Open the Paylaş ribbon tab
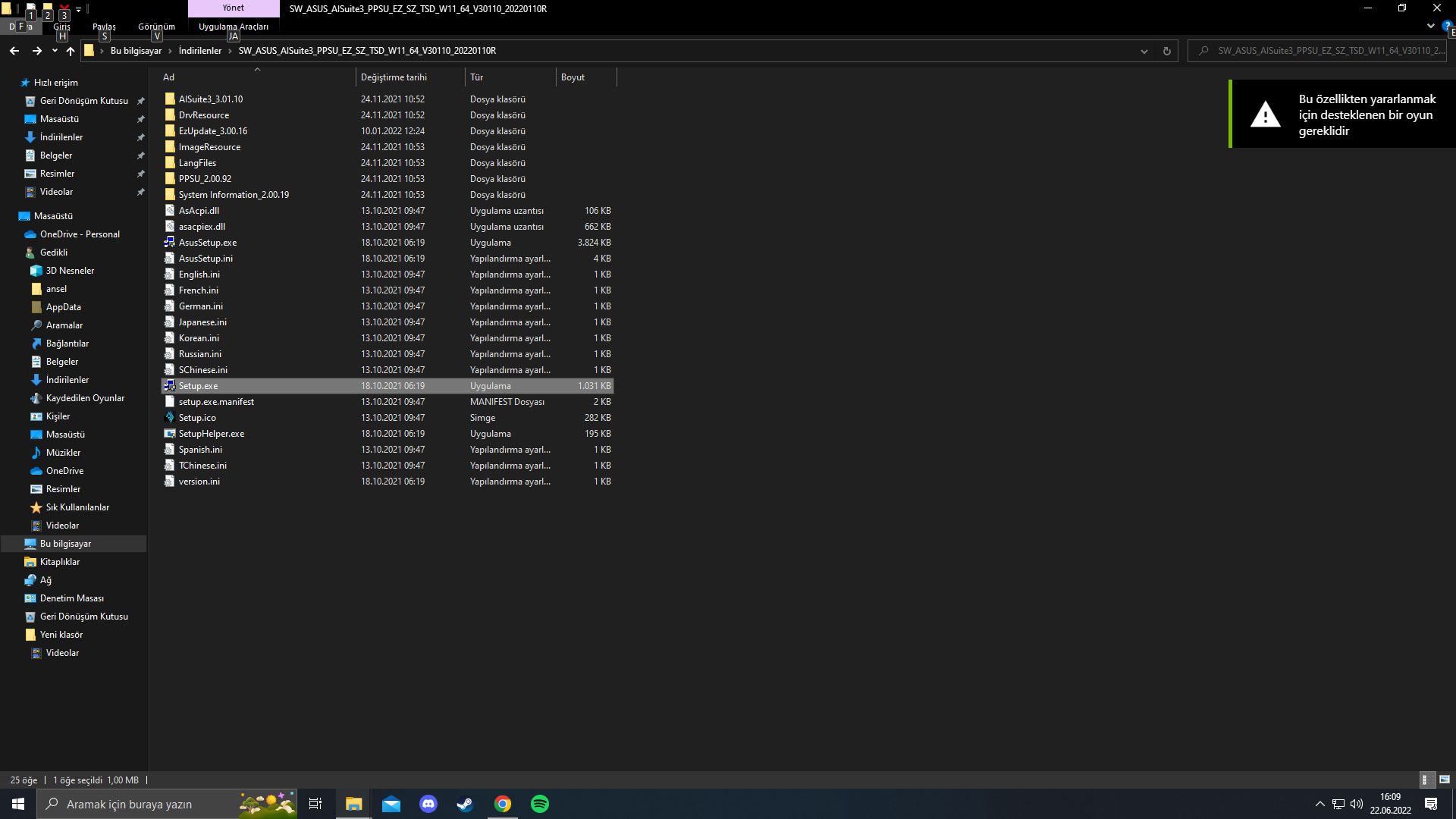The image size is (1456, 819). point(104,27)
